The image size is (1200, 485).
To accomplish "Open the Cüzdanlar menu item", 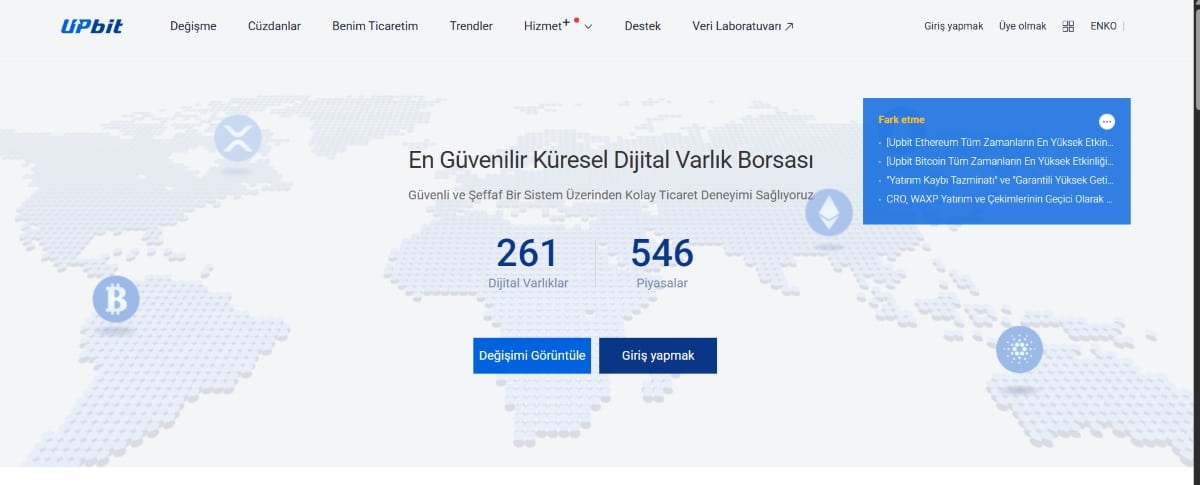I will pos(274,26).
